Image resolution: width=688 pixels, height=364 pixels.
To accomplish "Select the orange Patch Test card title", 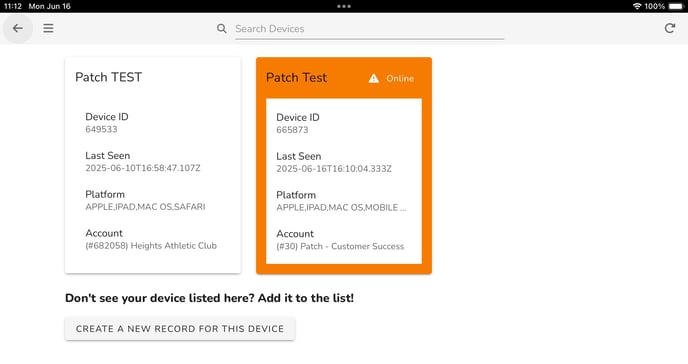I will (296, 78).
